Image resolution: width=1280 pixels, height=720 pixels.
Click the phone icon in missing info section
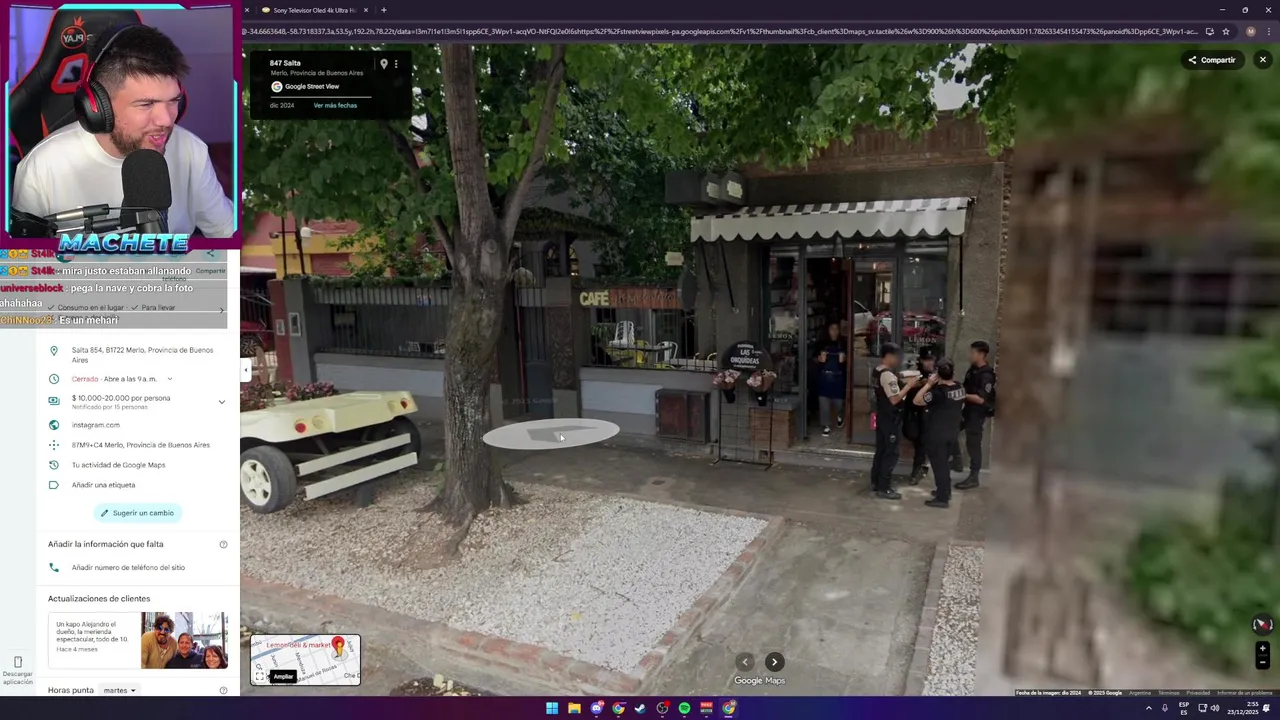tap(54, 567)
